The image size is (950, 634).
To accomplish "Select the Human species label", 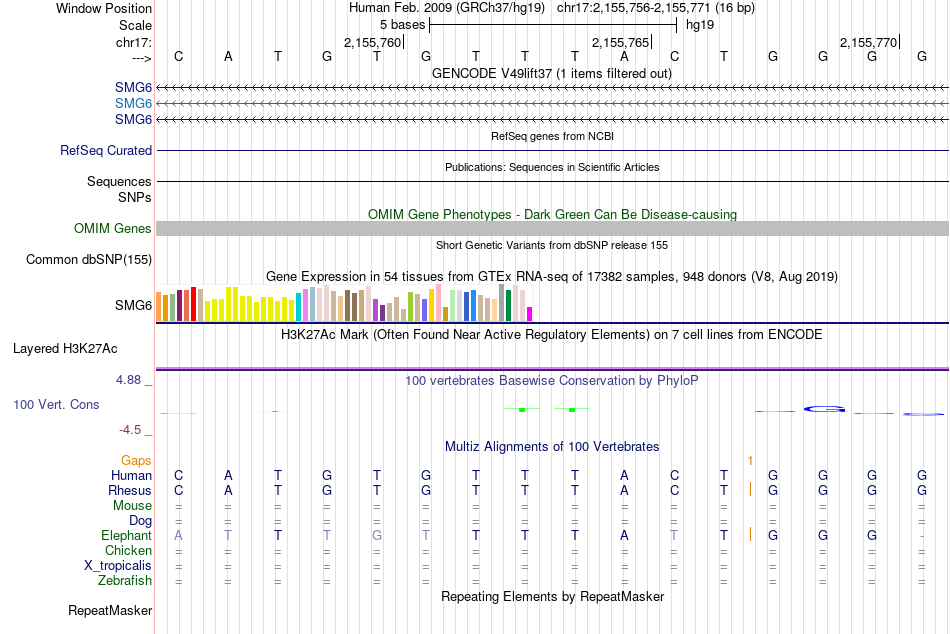I will pos(131,475).
